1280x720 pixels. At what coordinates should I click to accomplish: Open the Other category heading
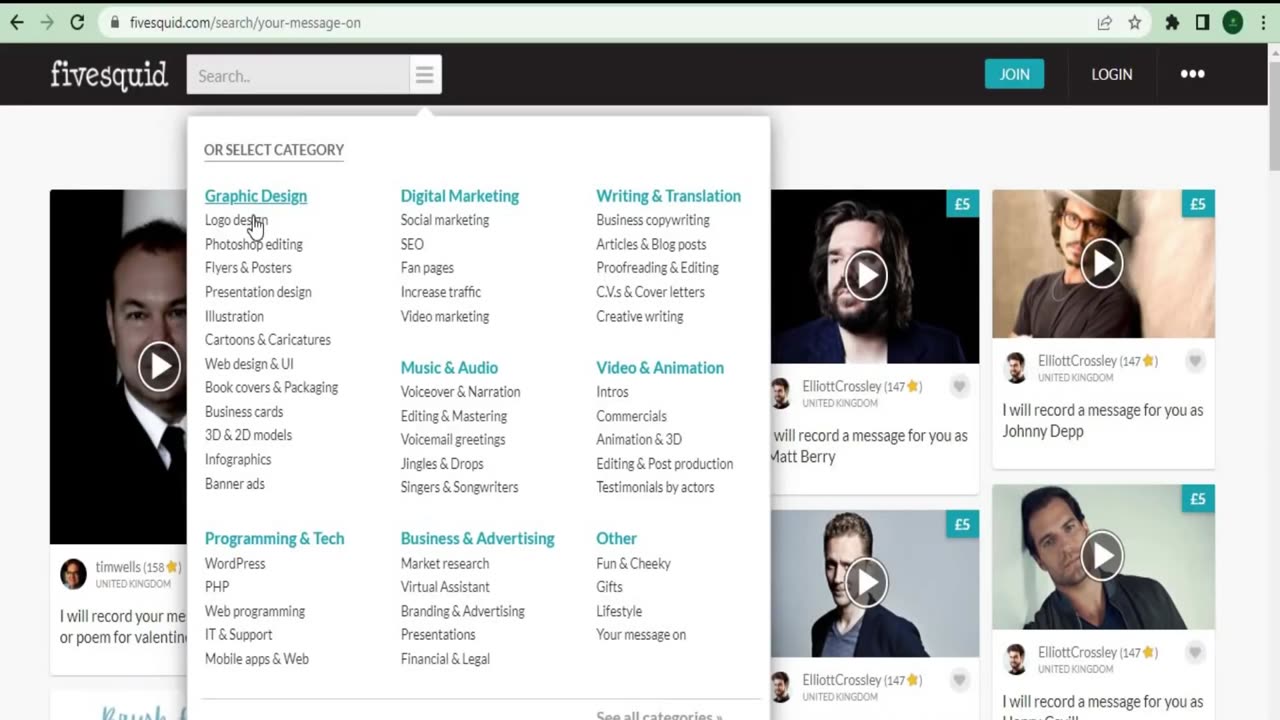[x=616, y=538]
